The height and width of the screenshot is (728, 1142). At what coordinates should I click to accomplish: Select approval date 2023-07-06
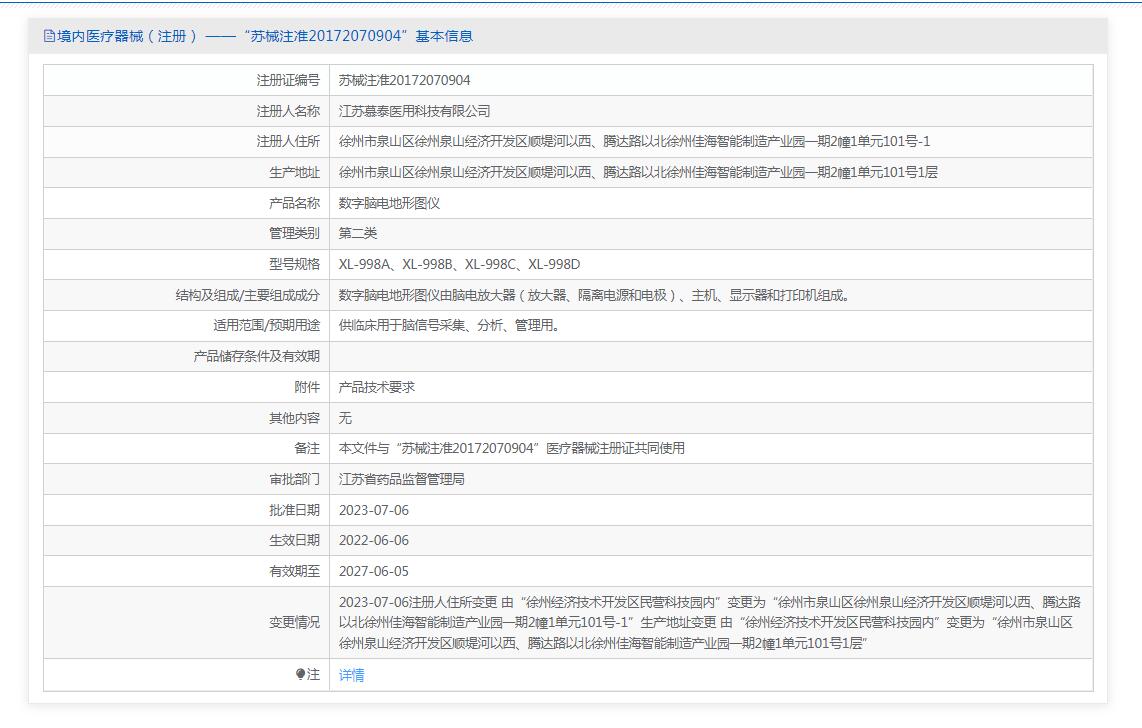click(373, 510)
